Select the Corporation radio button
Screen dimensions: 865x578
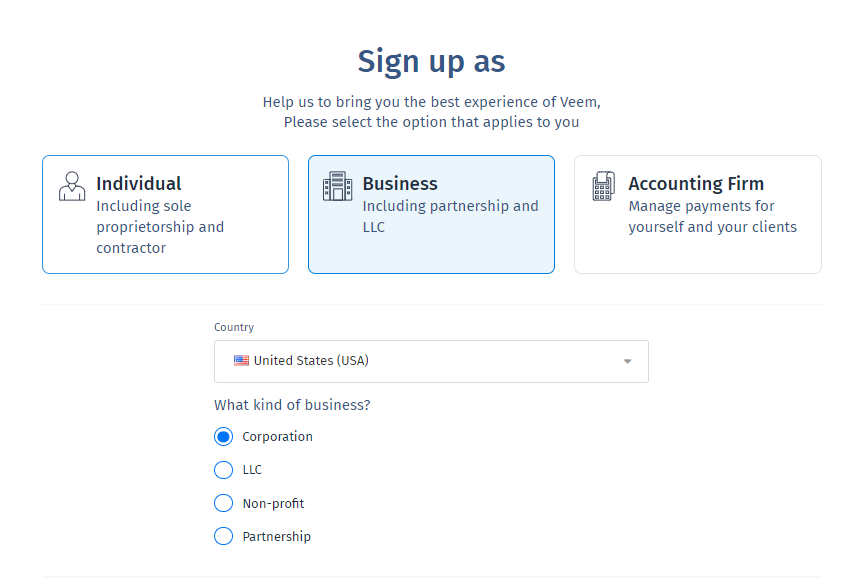click(223, 436)
